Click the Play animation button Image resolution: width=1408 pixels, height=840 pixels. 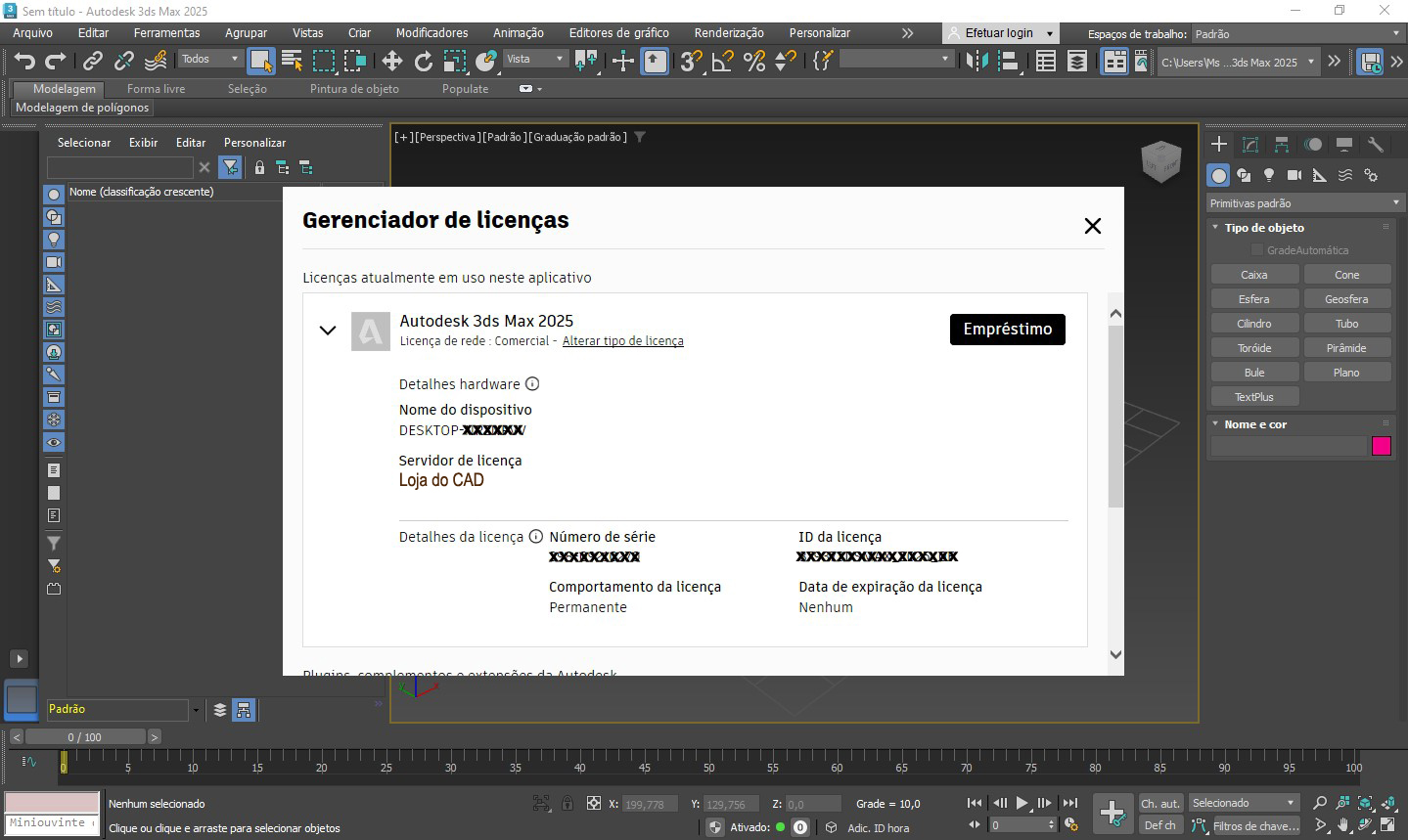click(1022, 803)
